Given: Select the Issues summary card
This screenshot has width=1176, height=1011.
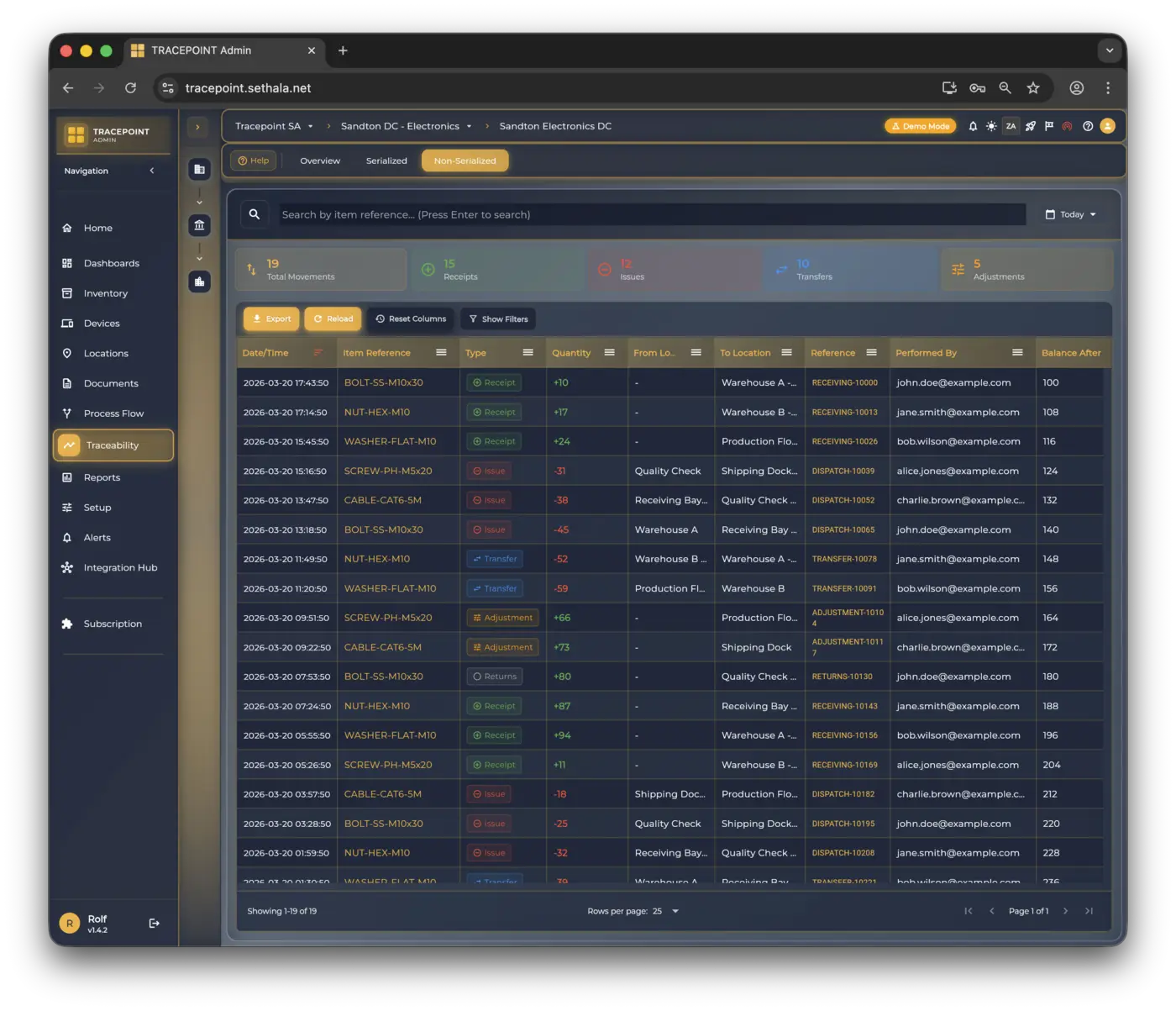Looking at the screenshot, I should click(670, 270).
